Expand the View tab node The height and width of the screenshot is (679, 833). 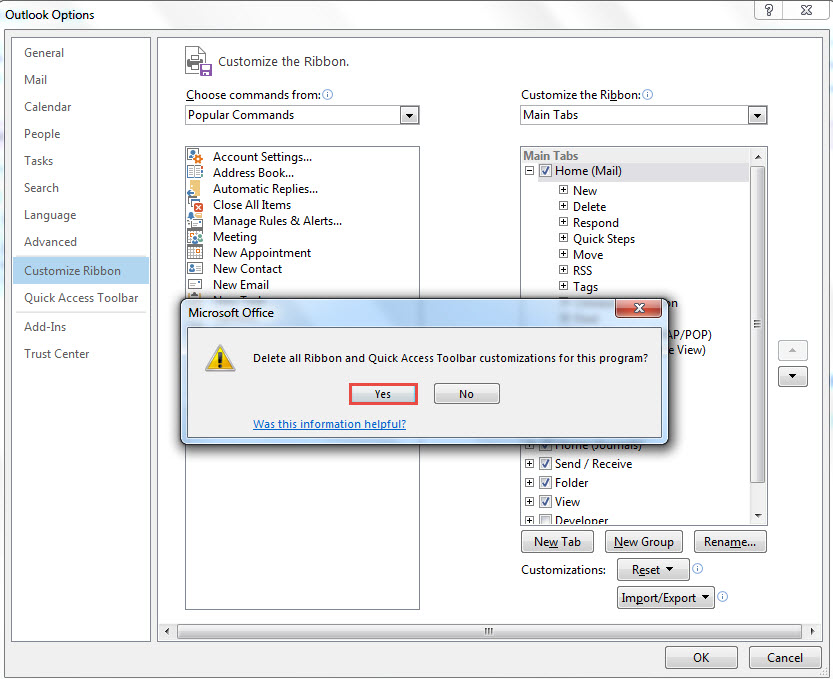529,502
